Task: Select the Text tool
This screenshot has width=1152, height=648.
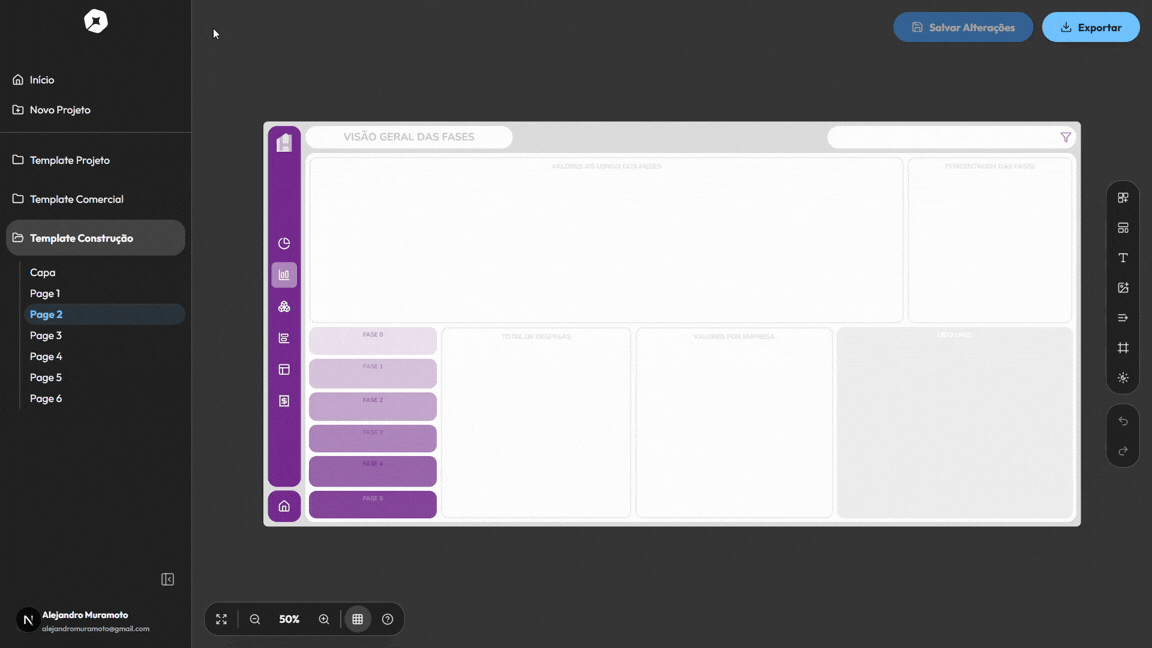Action: tap(1123, 258)
